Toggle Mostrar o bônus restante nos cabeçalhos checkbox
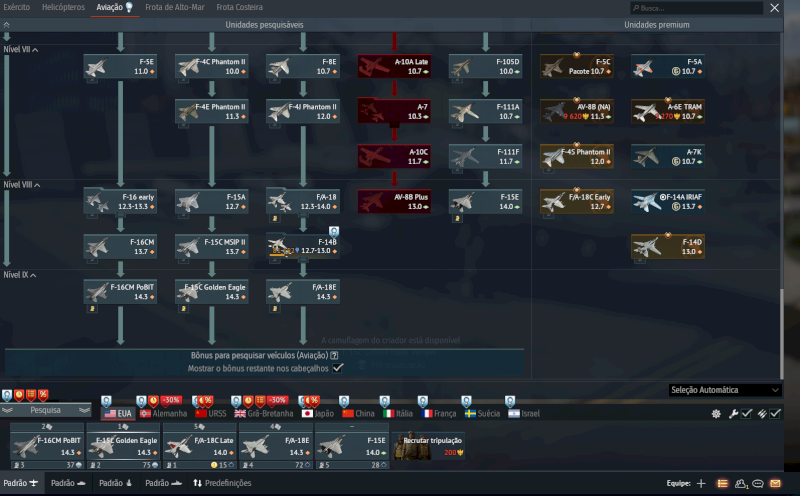Image resolution: width=800 pixels, height=496 pixels. (338, 368)
